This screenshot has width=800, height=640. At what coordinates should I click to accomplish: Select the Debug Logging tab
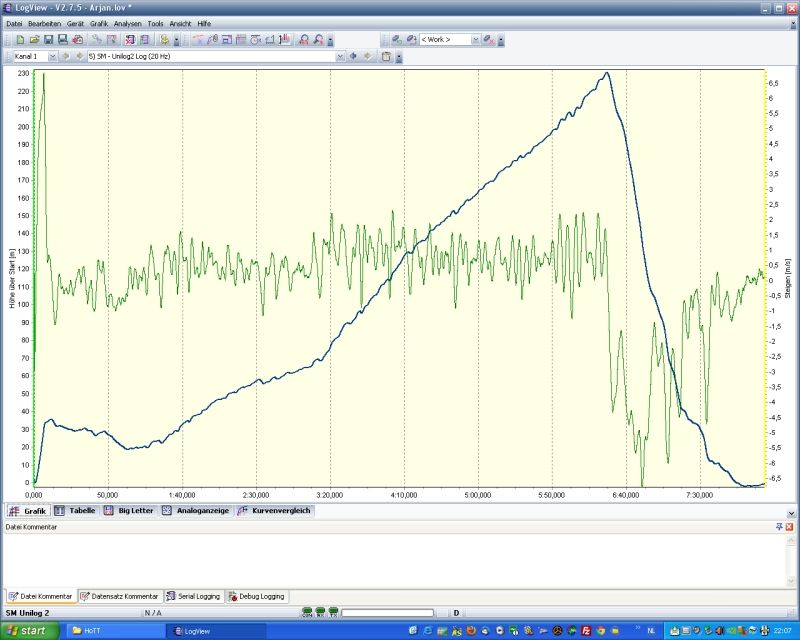coord(257,596)
